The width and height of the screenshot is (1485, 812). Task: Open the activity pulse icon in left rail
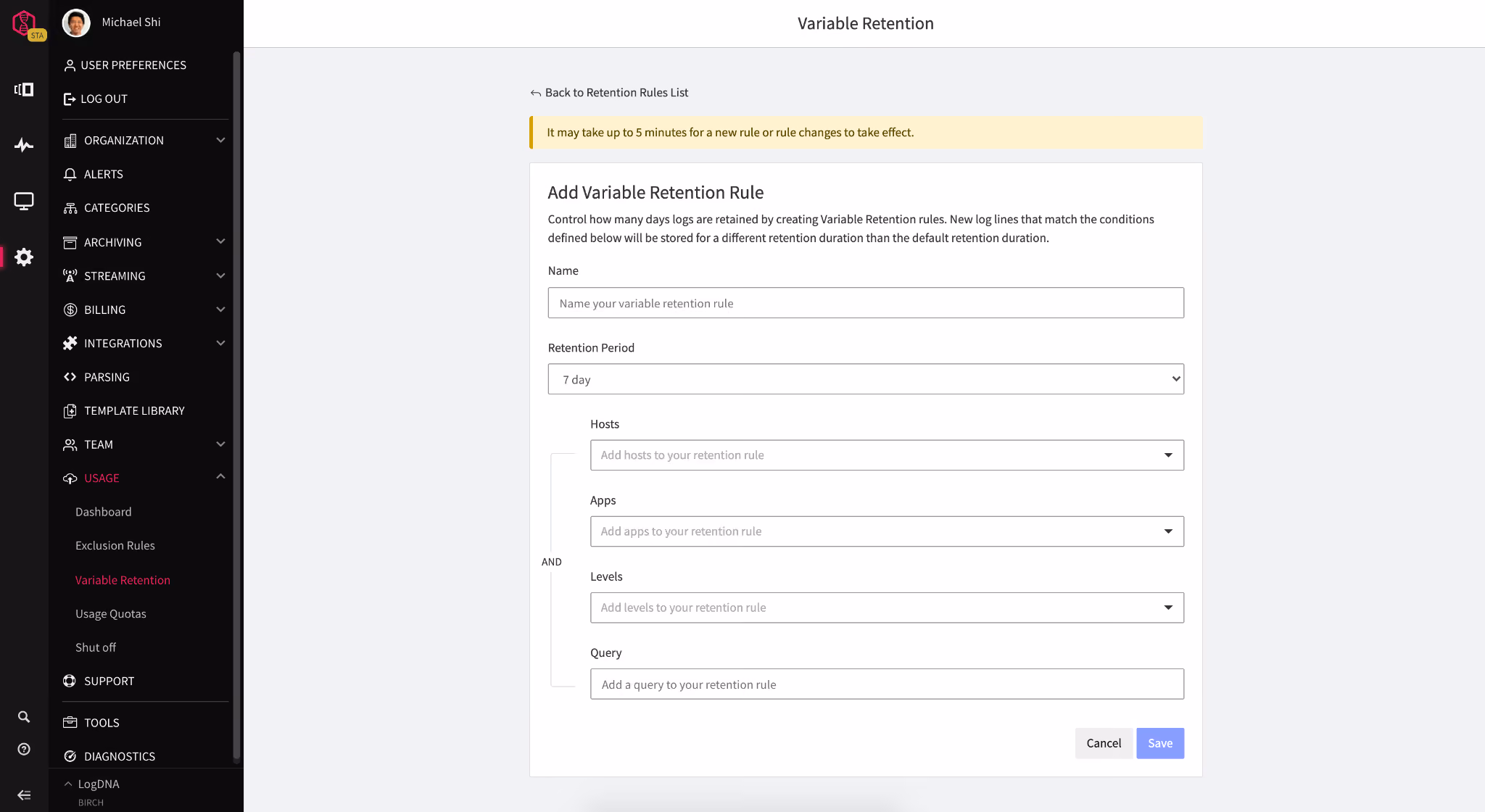point(24,145)
